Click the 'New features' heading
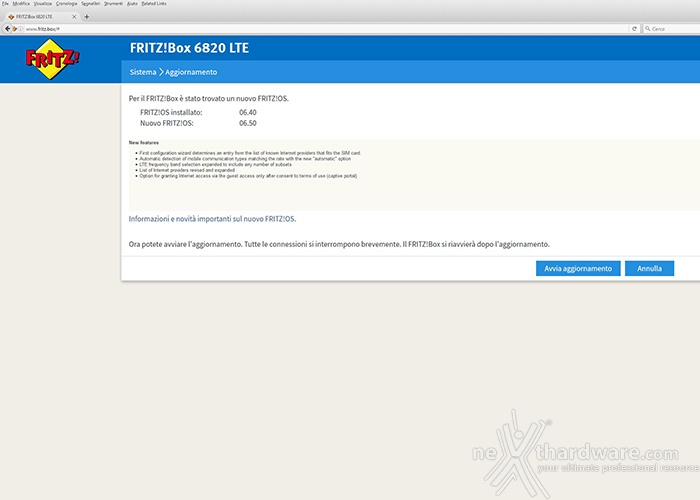This screenshot has width=700, height=500. (144, 143)
